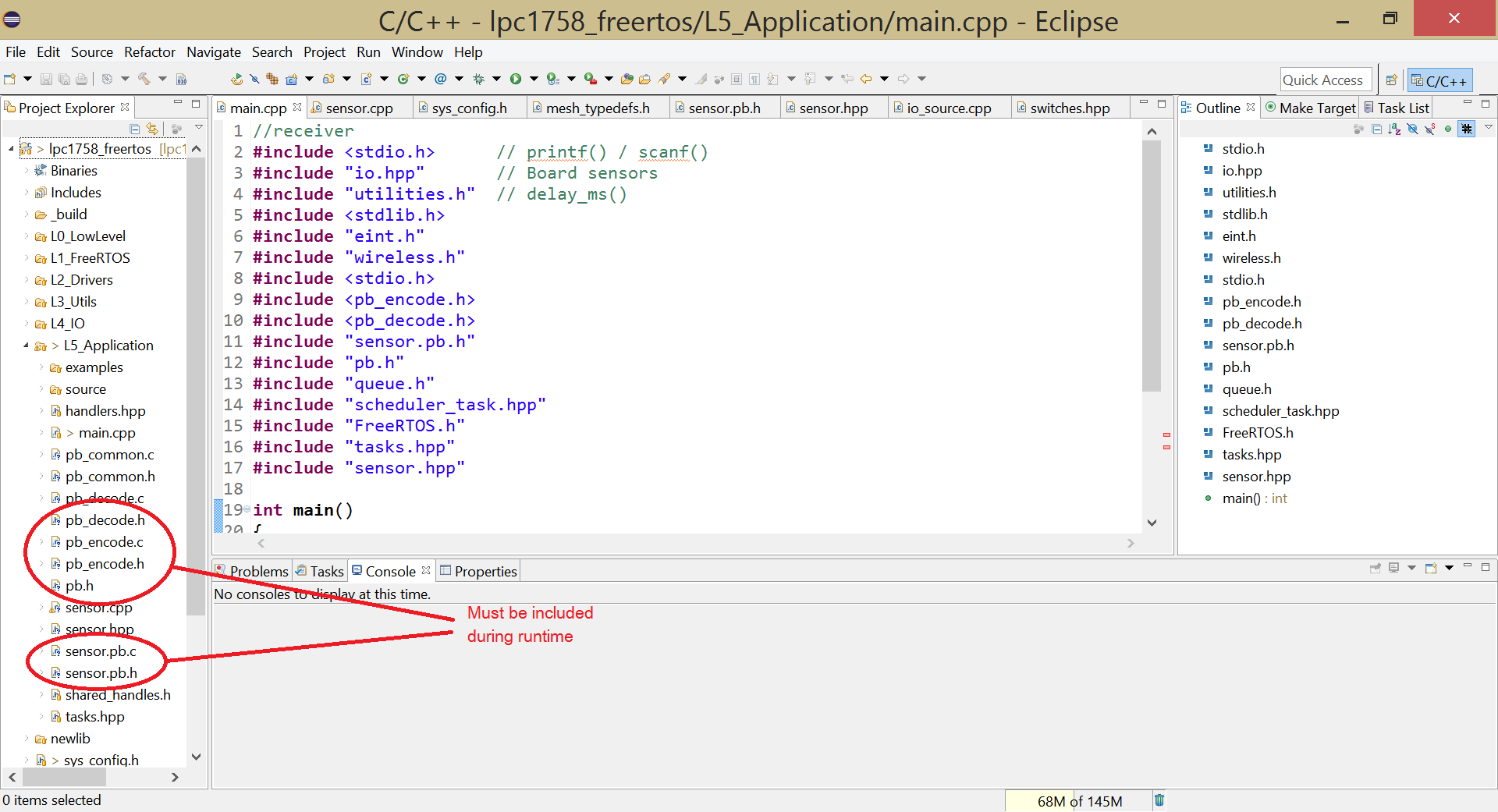Click in the Quick Access field
Viewport: 1498px width, 812px height.
tap(1326, 80)
